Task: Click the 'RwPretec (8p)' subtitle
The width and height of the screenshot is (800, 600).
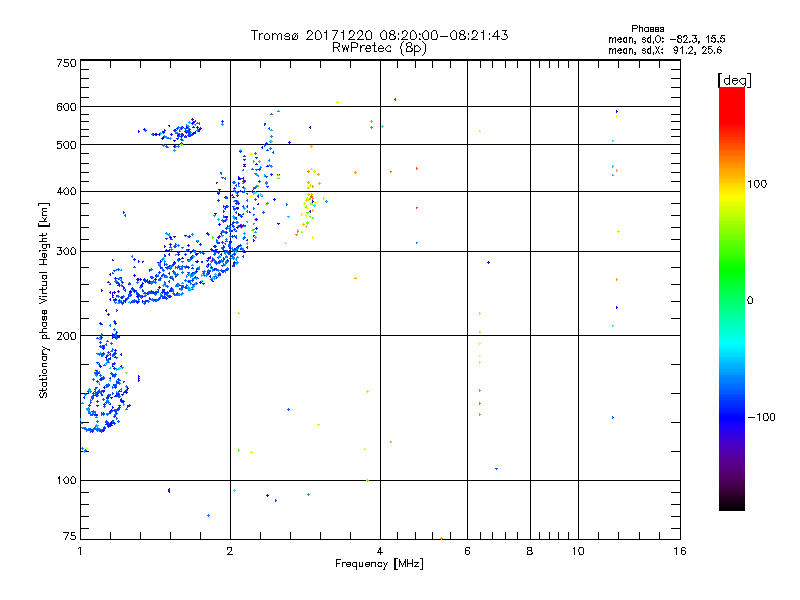Action: 379,48
